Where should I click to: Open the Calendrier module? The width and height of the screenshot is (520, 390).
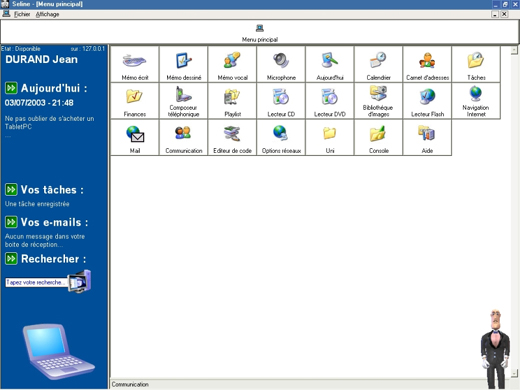coord(378,64)
